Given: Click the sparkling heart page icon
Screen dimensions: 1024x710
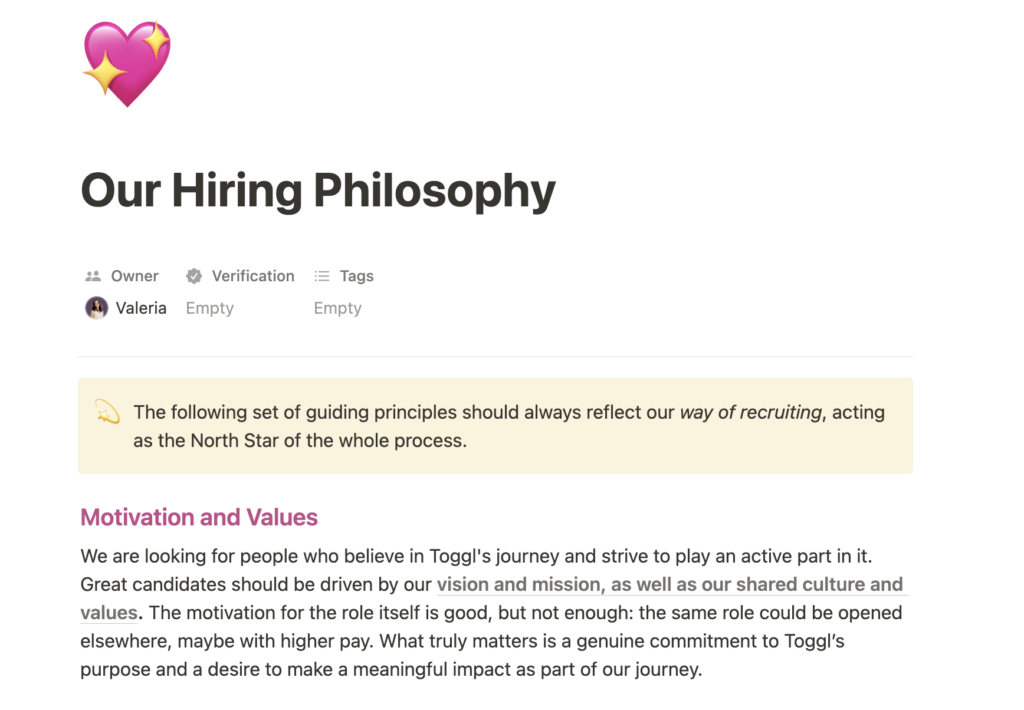Looking at the screenshot, I should [127, 64].
